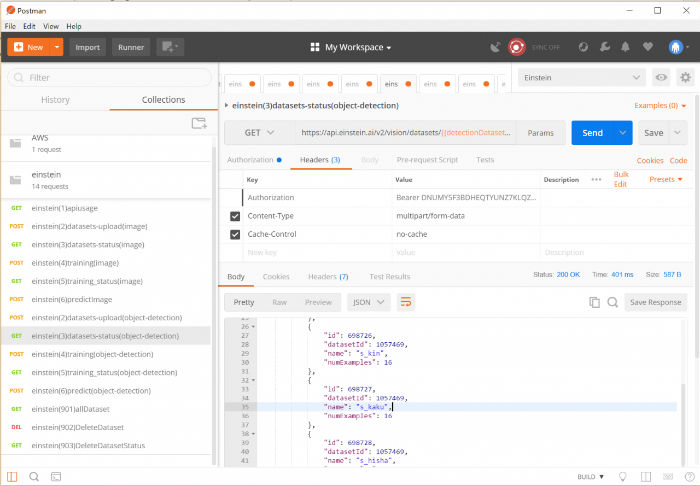
Task: Switch to response Headers (7) tab
Action: [328, 277]
